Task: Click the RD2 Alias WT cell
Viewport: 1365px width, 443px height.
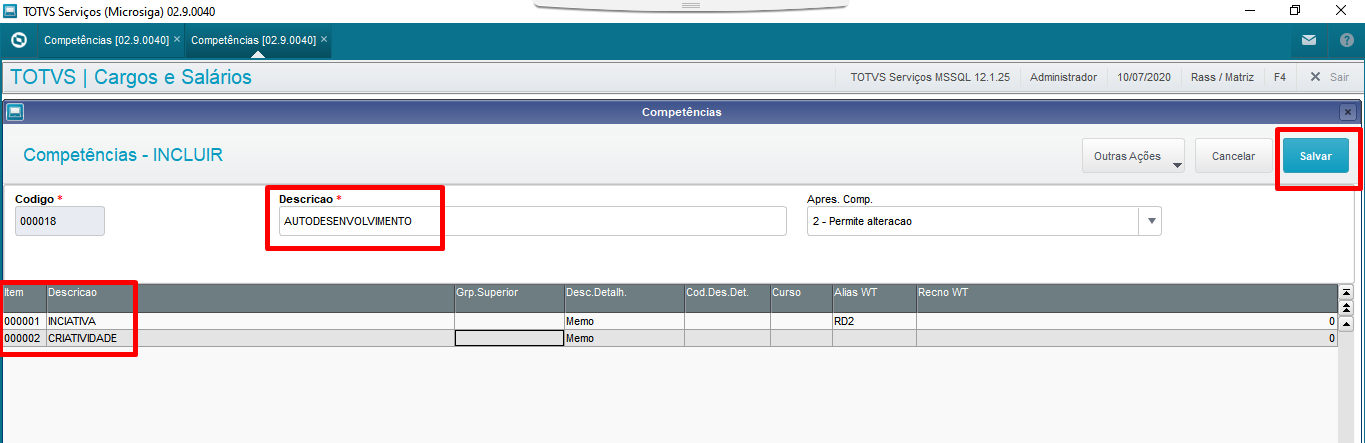Action: [874, 322]
